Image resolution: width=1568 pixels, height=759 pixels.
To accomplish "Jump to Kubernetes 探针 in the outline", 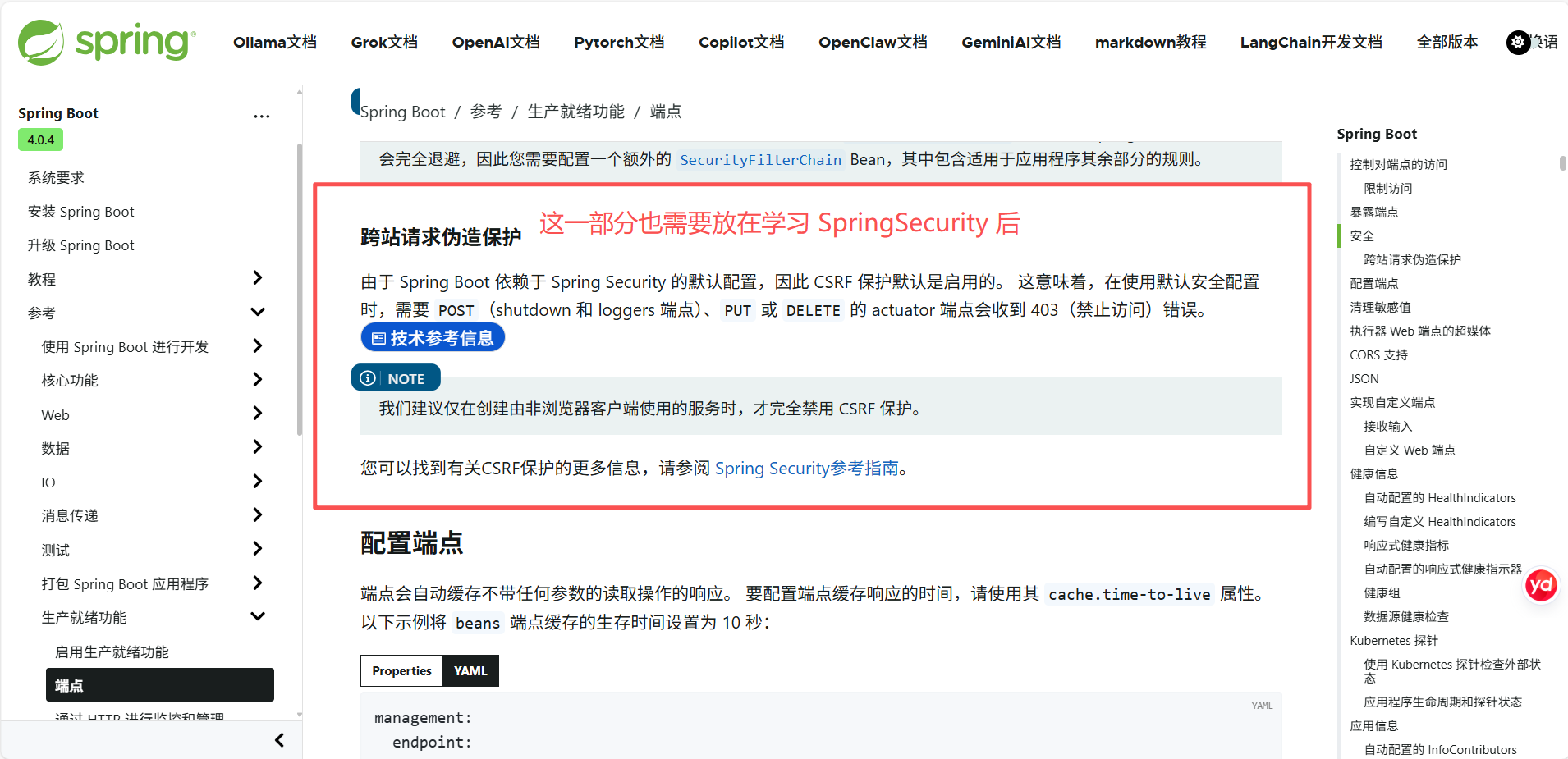I will pos(1394,640).
